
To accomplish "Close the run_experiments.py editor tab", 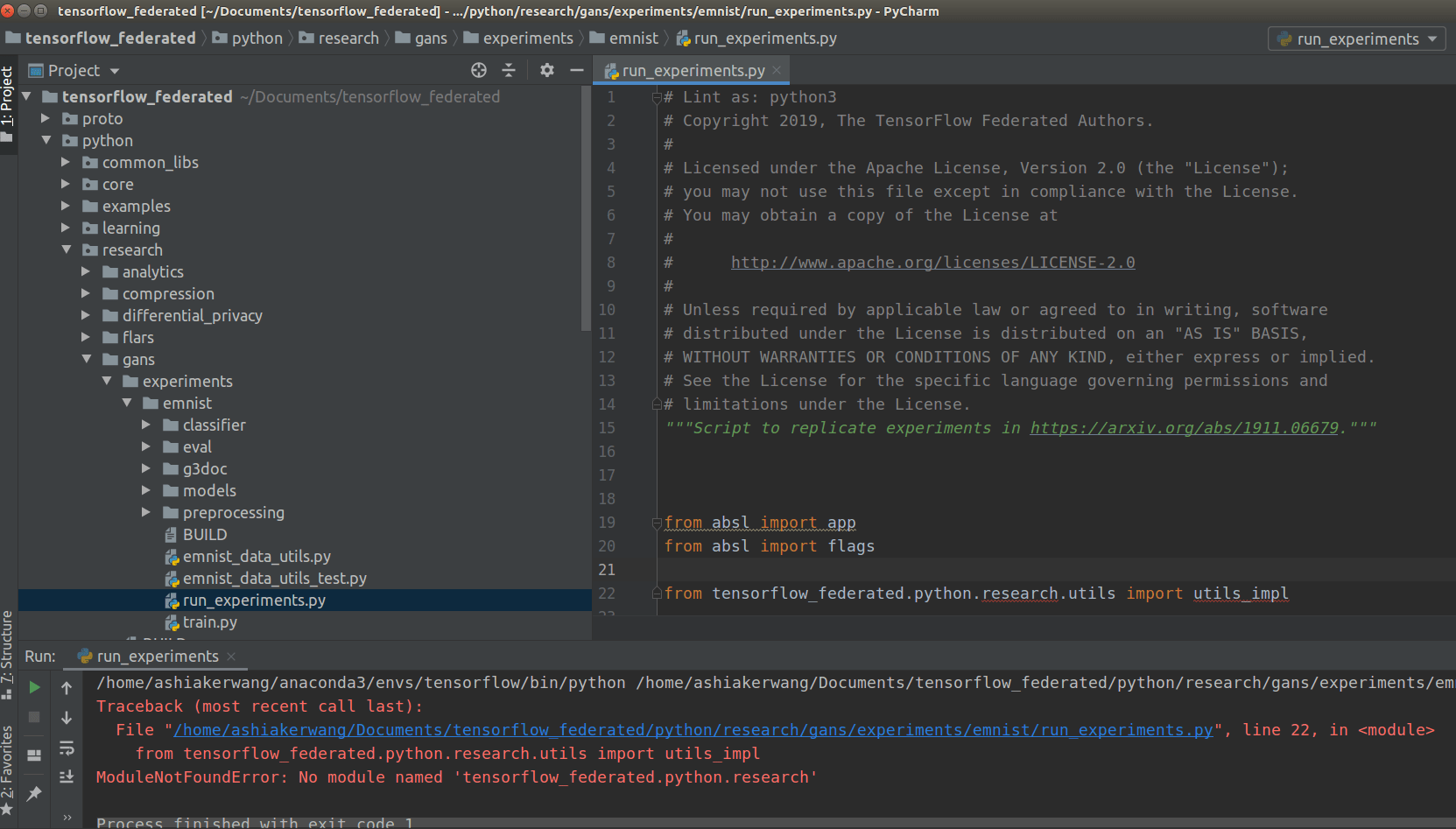I will pos(777,70).
